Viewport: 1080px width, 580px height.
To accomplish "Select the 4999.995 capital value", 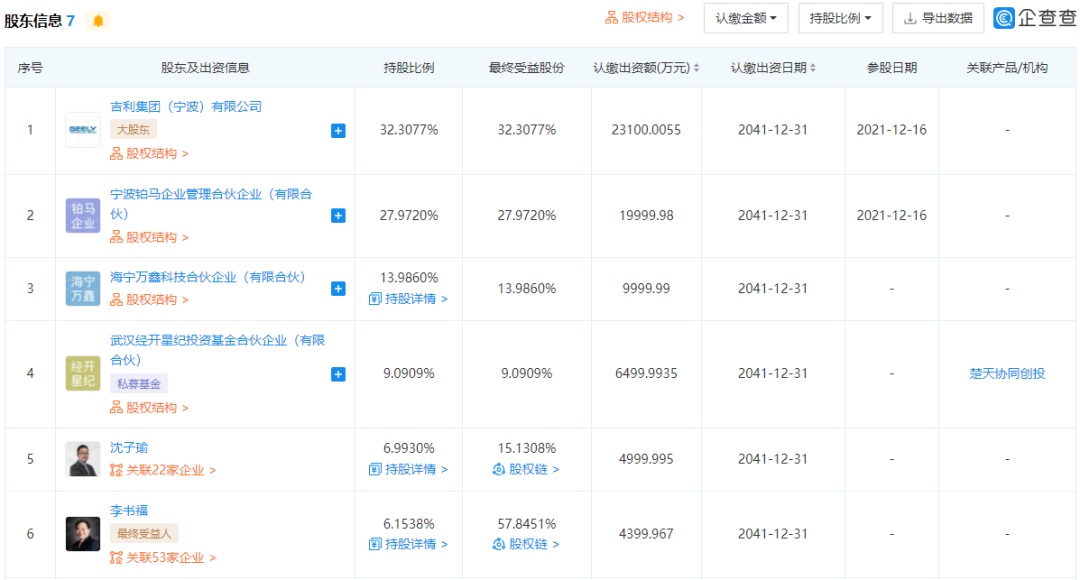I will (x=646, y=459).
